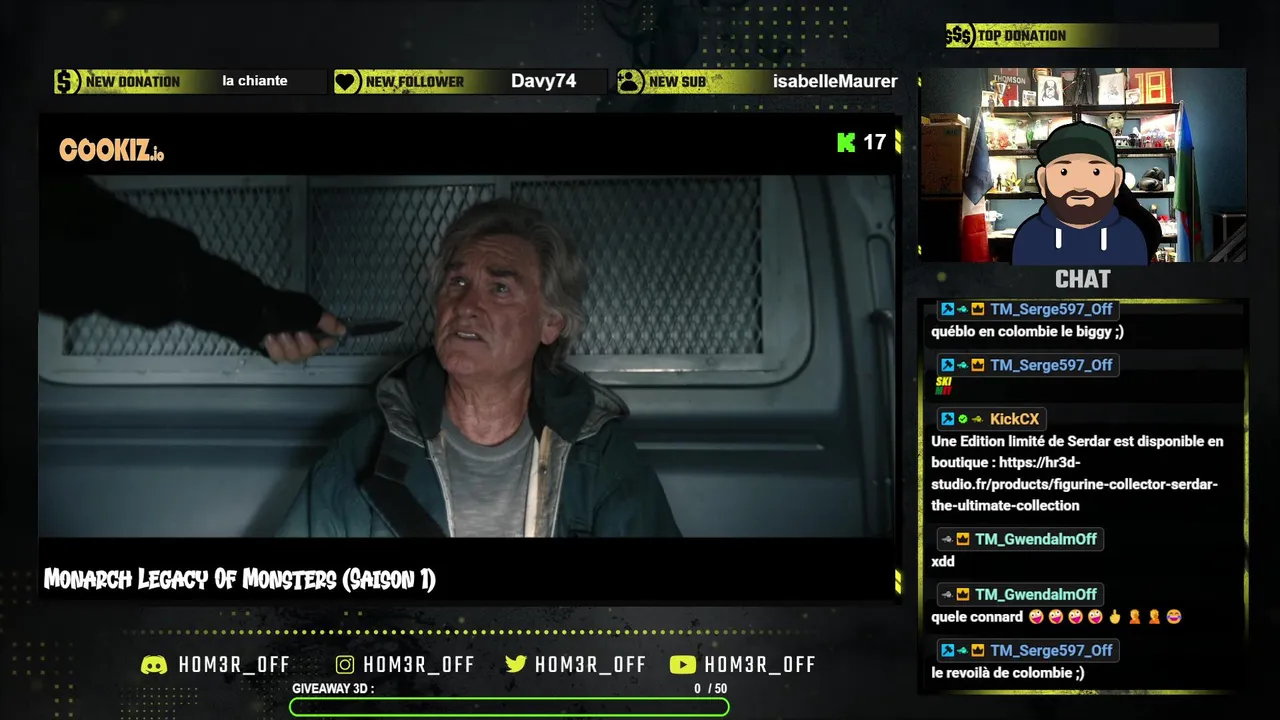The width and height of the screenshot is (1280, 720).
Task: Click the first laughing emoji after 'quele connard'
Action: point(1035,617)
